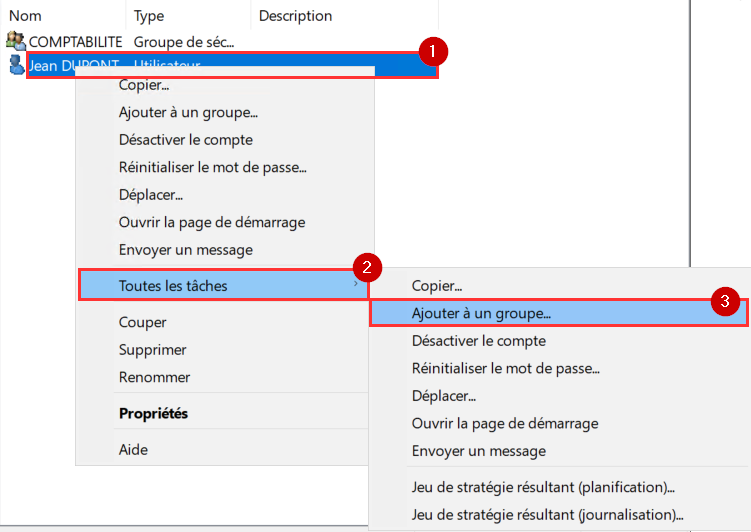Screen dimensions: 751x532
Task: Click the Type column header
Action: [x=149, y=16]
